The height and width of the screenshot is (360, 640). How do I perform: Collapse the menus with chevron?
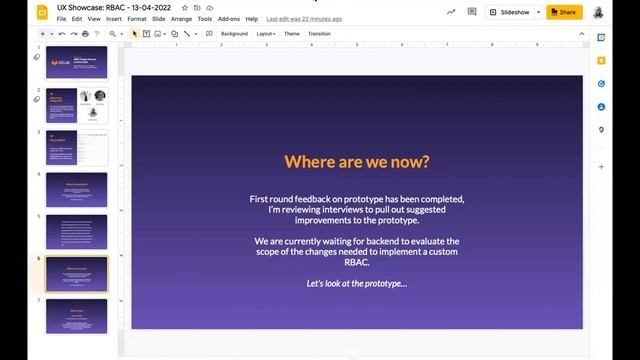coord(582,34)
